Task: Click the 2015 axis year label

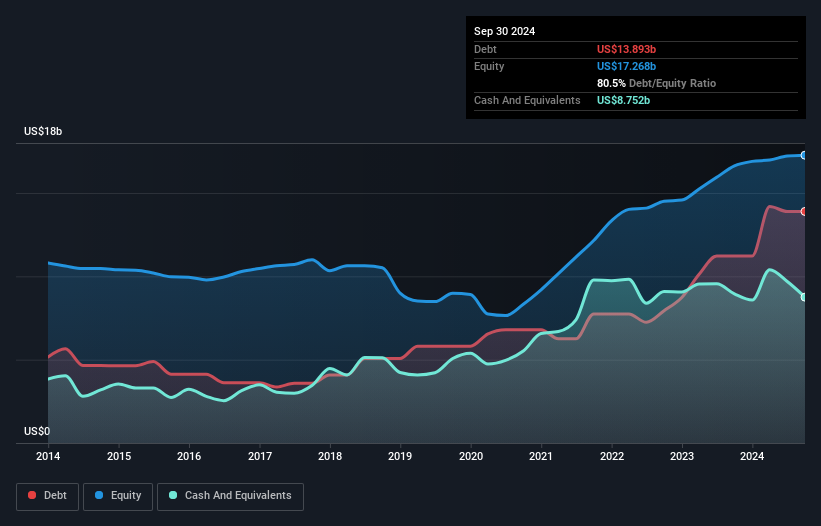Action: (119, 456)
